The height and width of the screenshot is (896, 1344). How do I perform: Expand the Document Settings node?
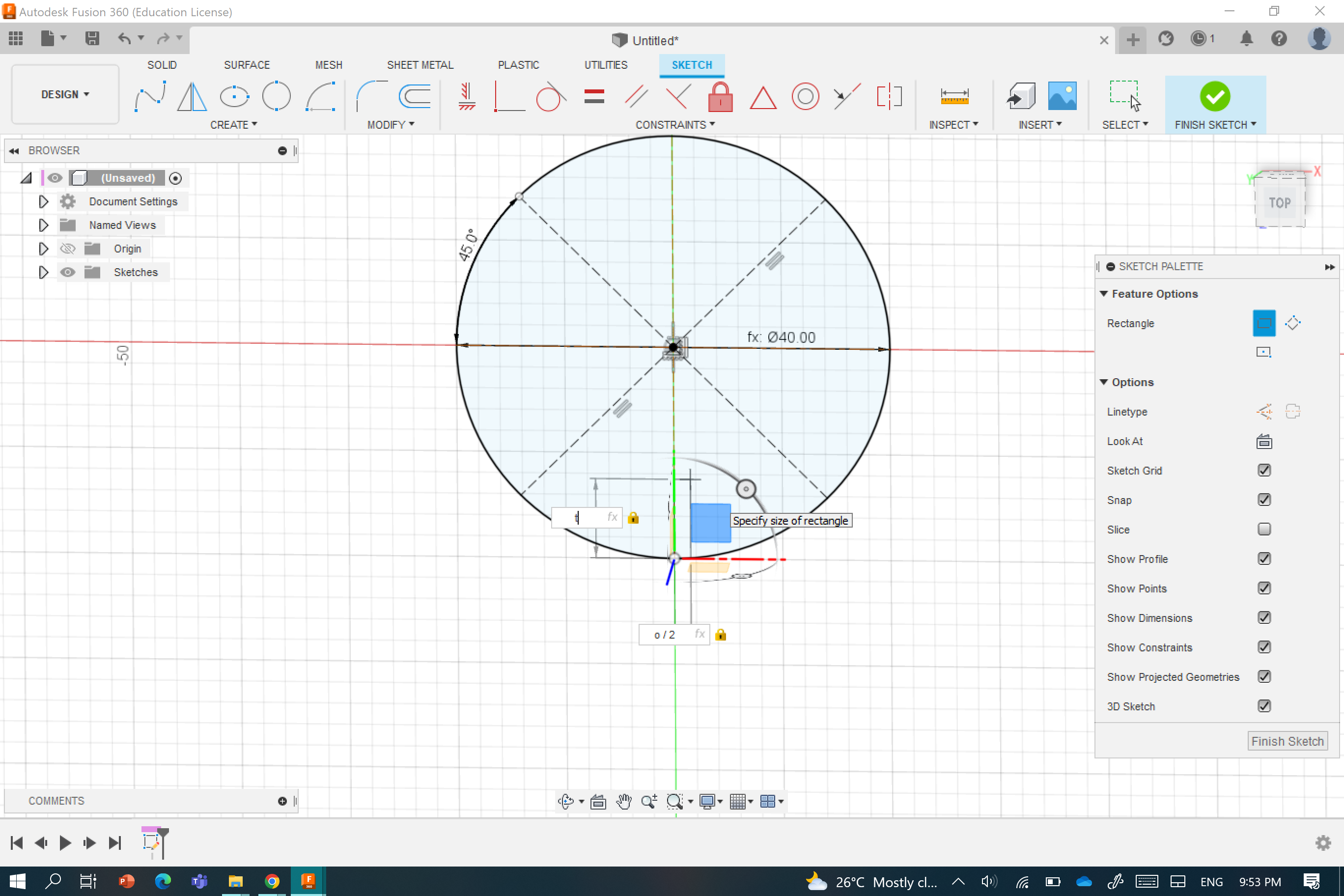[x=43, y=202]
